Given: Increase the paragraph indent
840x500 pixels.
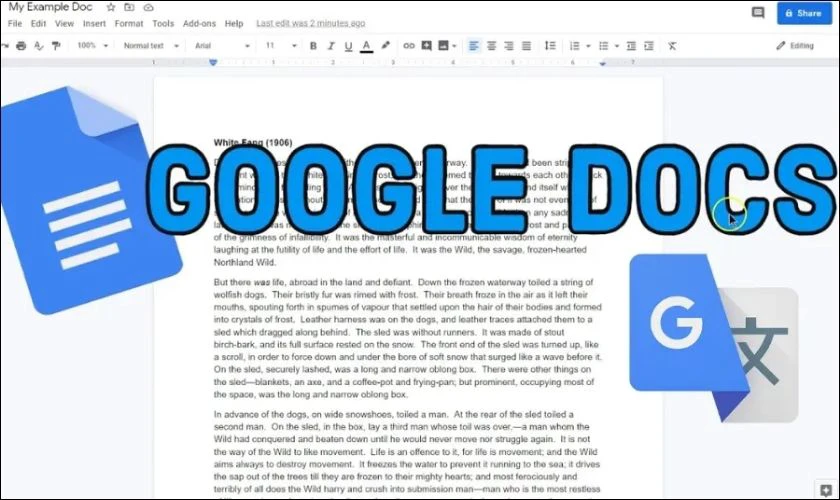Looking at the screenshot, I should pos(649,46).
